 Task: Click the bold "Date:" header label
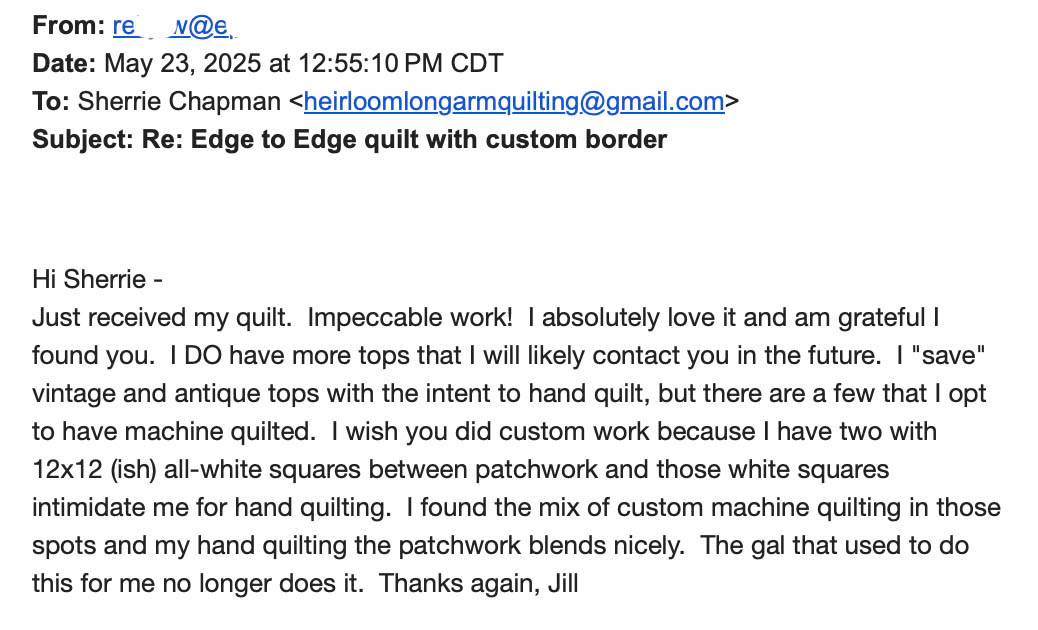coord(64,64)
